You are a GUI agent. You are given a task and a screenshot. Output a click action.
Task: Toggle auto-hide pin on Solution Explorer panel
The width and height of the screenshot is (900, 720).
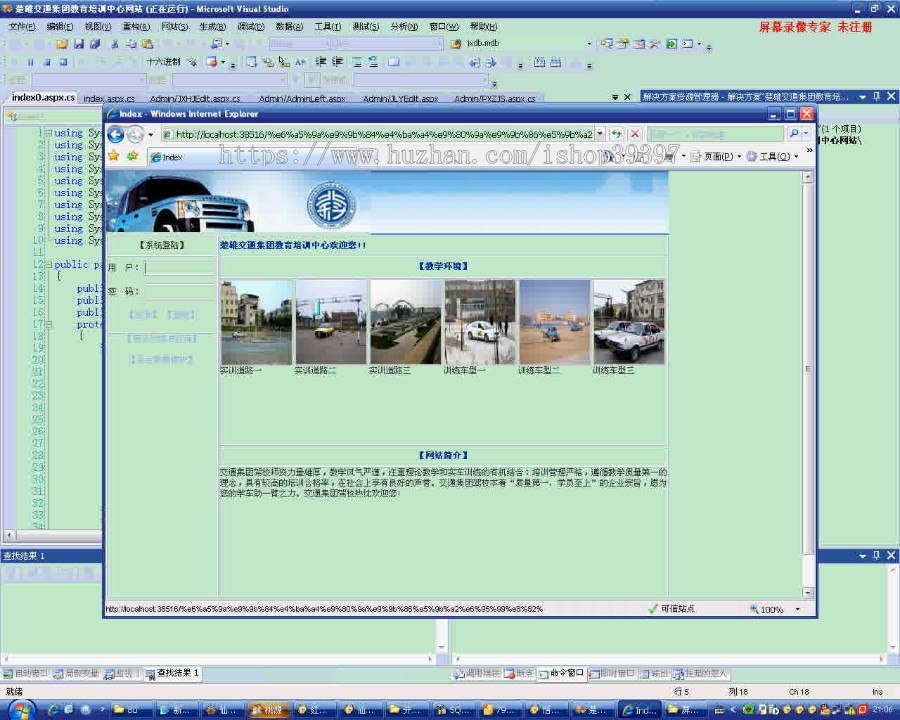click(876, 96)
